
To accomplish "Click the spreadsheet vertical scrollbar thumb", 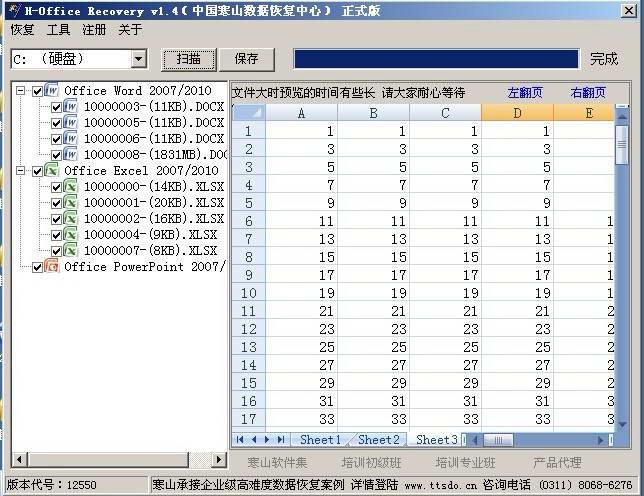I will pos(622,145).
